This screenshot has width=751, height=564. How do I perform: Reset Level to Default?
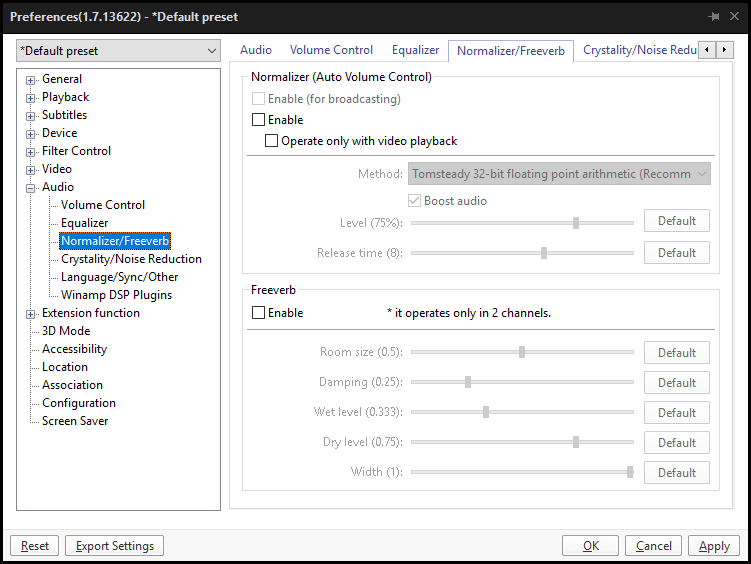tap(677, 221)
